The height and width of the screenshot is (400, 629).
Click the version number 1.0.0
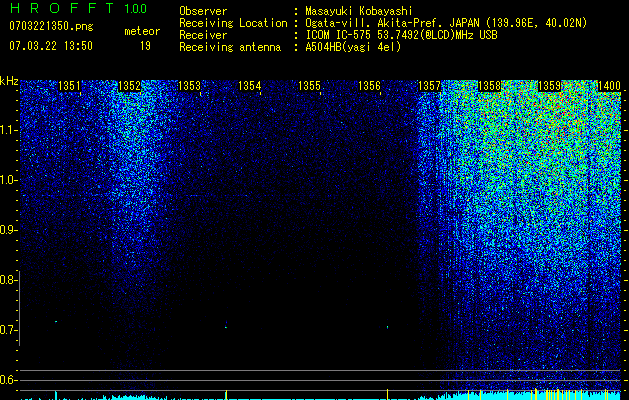136,9
